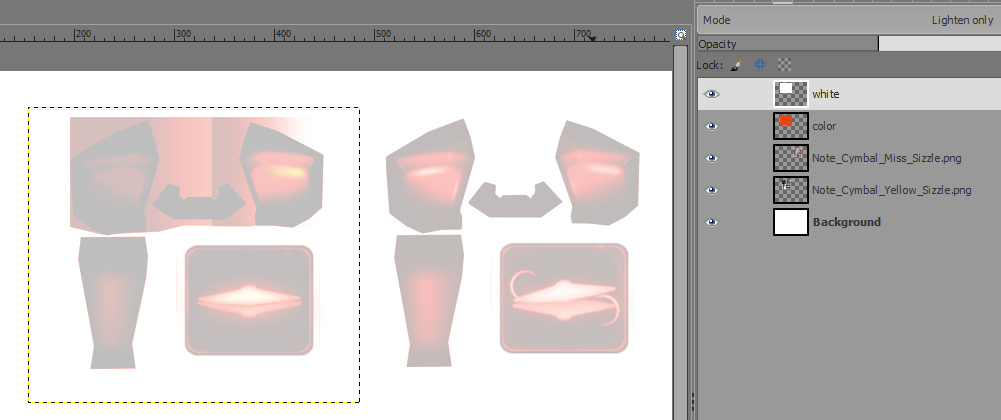The height and width of the screenshot is (420, 1001).
Task: Click the lock position and size icon
Action: coord(760,65)
